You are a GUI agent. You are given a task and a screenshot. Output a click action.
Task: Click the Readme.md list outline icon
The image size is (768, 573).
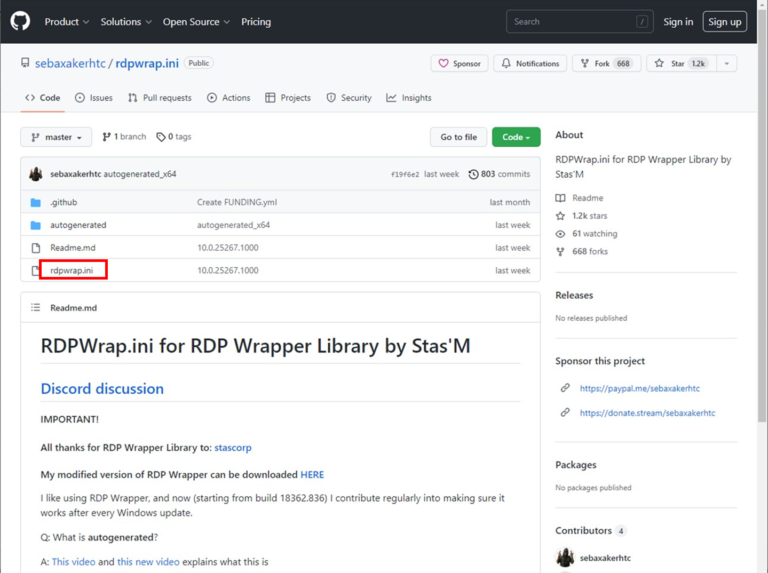pos(36,308)
